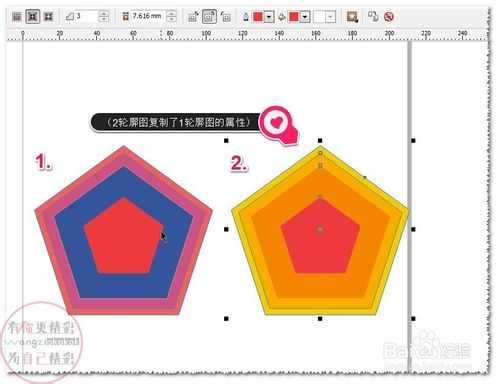Click the bottom-center selection handle
This screenshot has height=384, width=500.
tap(320, 319)
